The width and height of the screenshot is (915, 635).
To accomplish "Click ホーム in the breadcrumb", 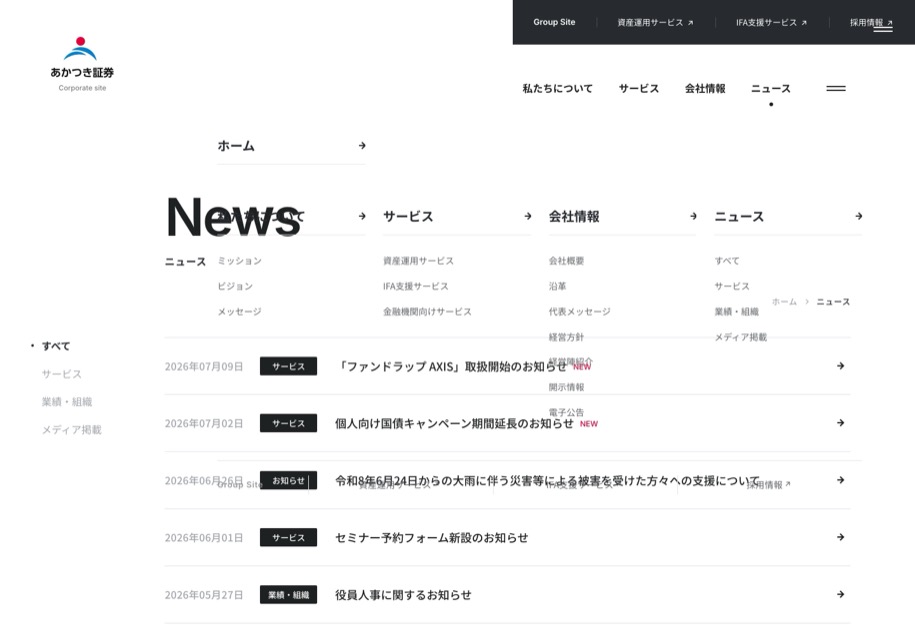I will 784,302.
